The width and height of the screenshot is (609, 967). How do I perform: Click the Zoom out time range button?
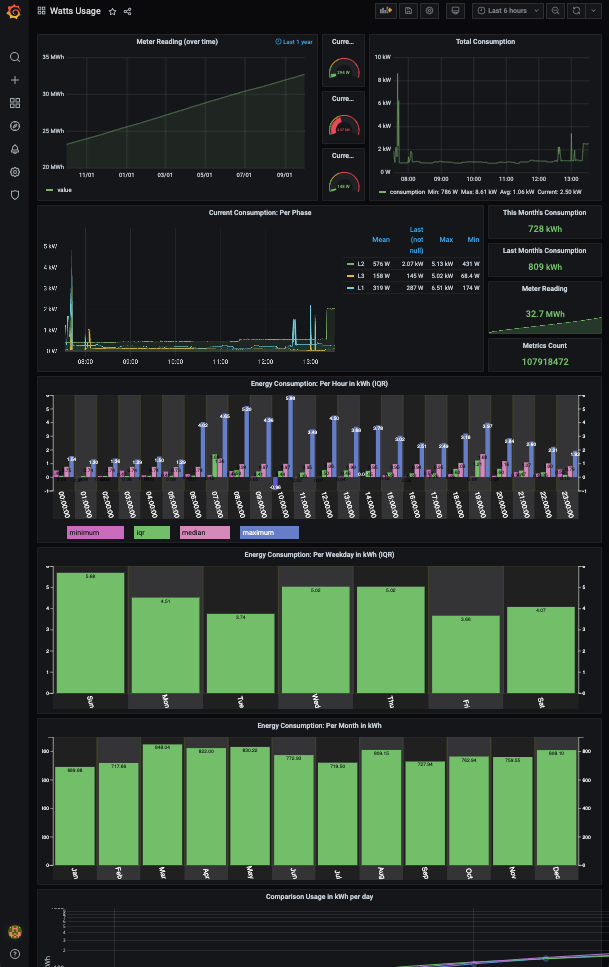[556, 10]
